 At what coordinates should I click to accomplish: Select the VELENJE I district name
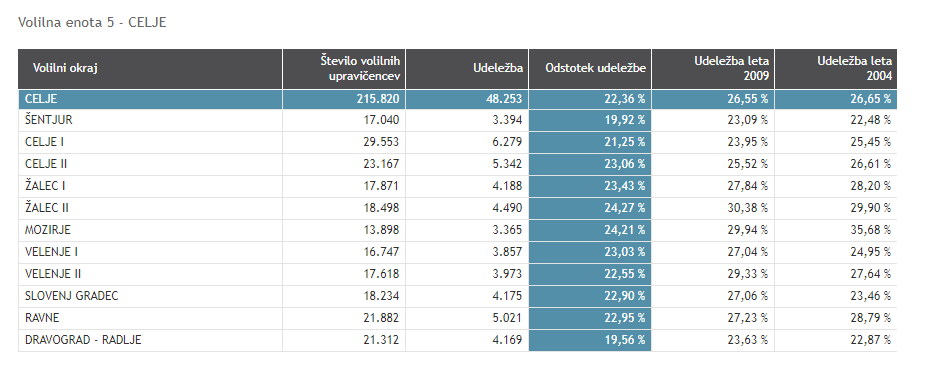coord(51,252)
